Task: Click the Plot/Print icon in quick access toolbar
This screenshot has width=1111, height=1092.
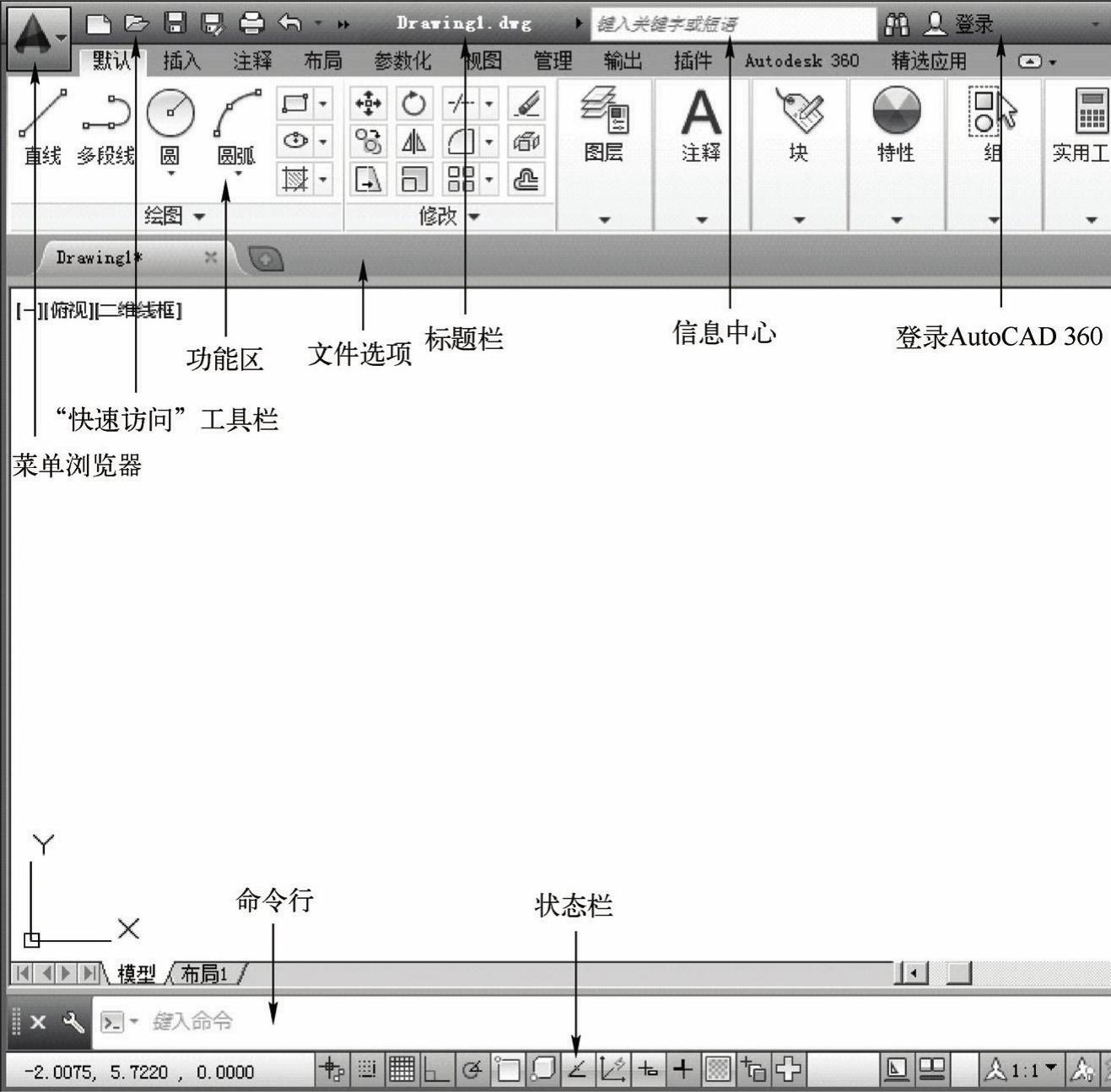Action: 251,24
